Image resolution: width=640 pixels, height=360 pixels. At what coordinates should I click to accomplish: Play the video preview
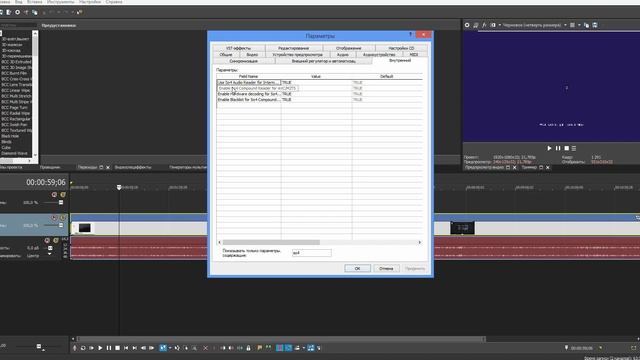coord(549,148)
